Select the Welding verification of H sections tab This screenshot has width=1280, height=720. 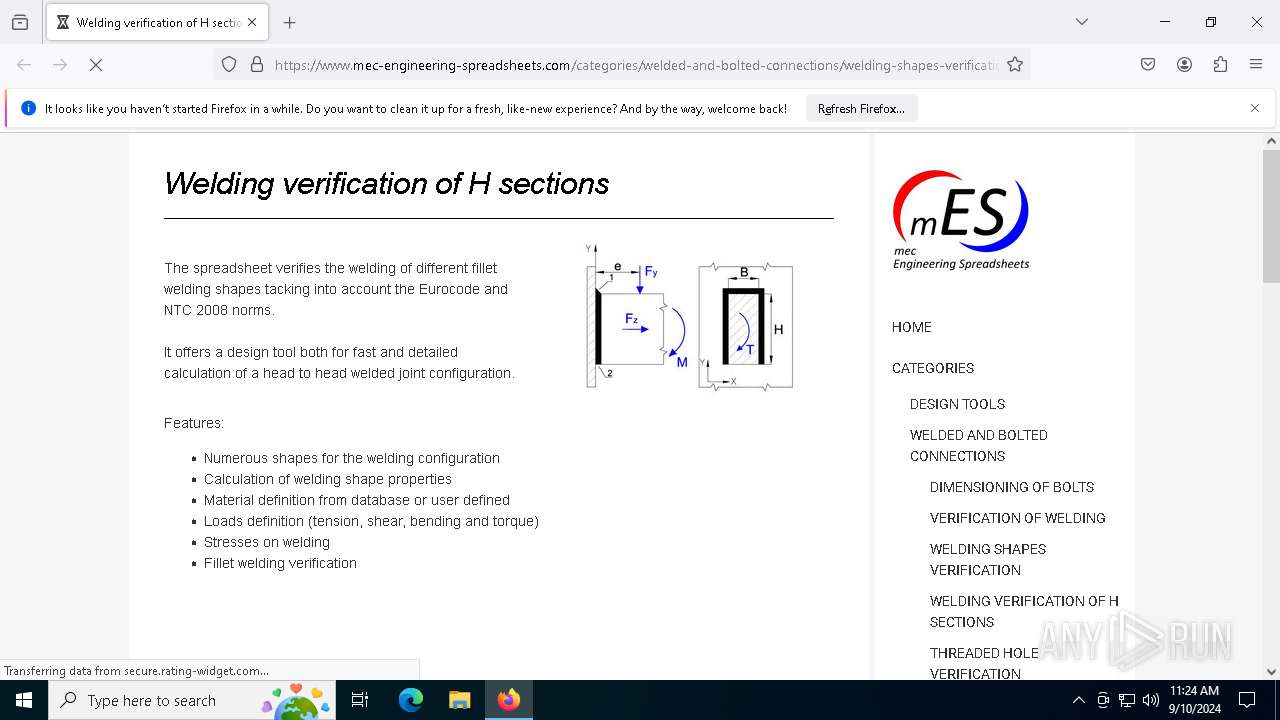tap(157, 22)
